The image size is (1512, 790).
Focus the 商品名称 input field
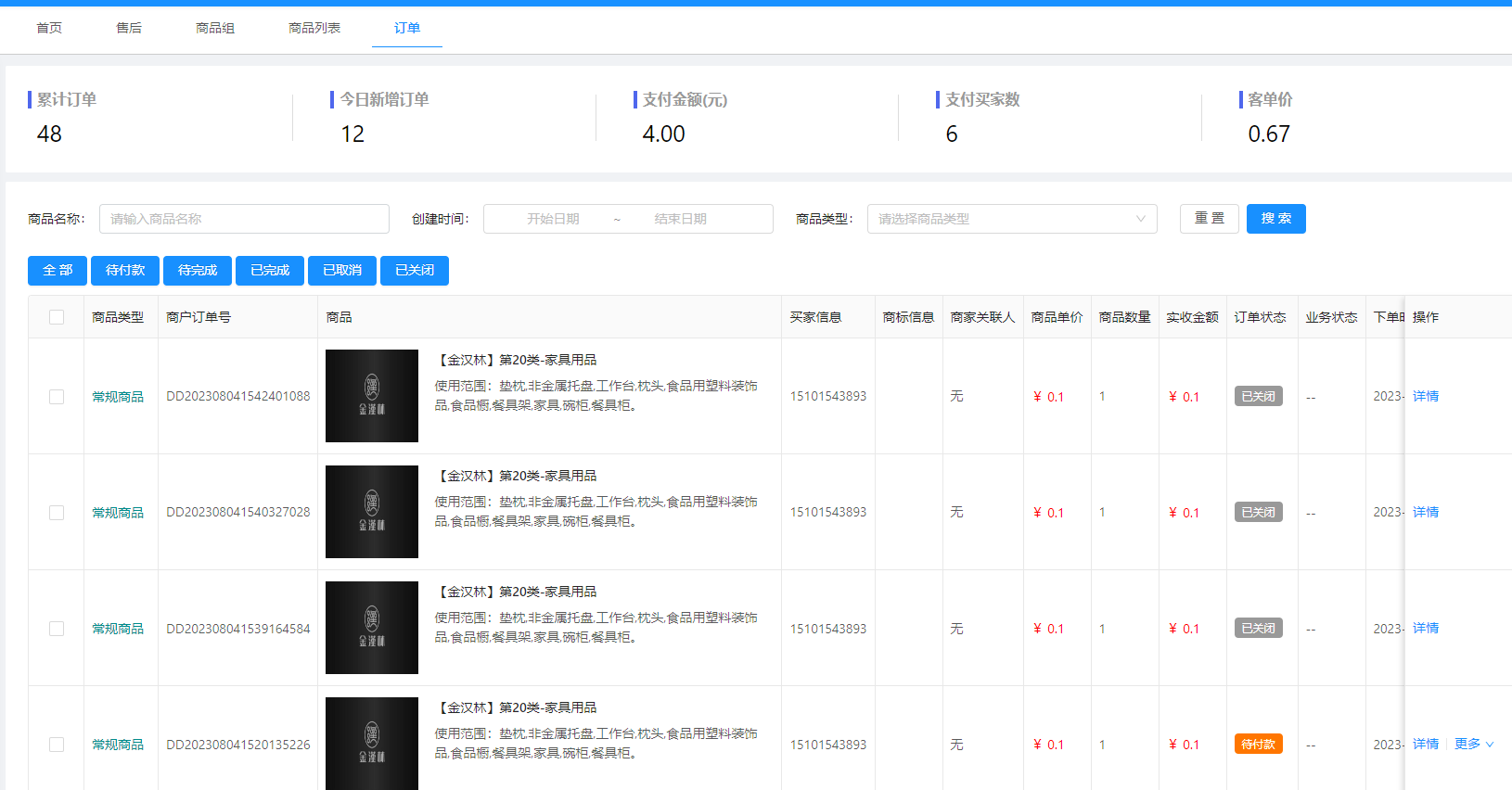pos(244,219)
